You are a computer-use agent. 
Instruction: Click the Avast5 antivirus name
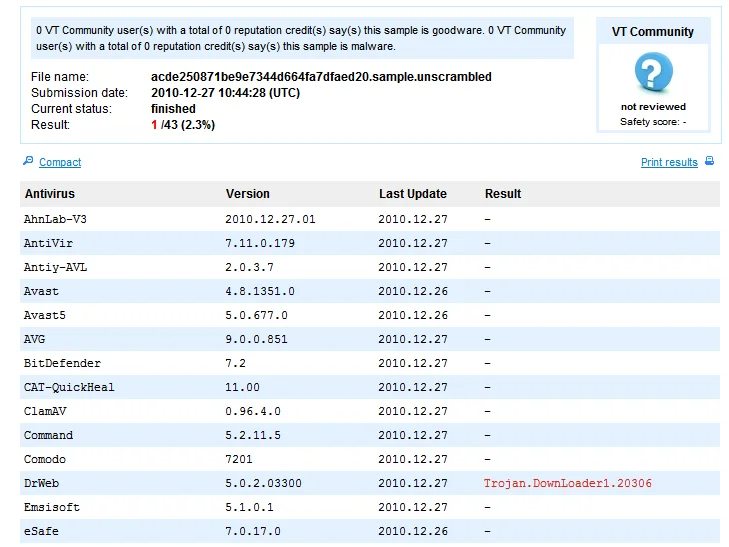click(45, 315)
